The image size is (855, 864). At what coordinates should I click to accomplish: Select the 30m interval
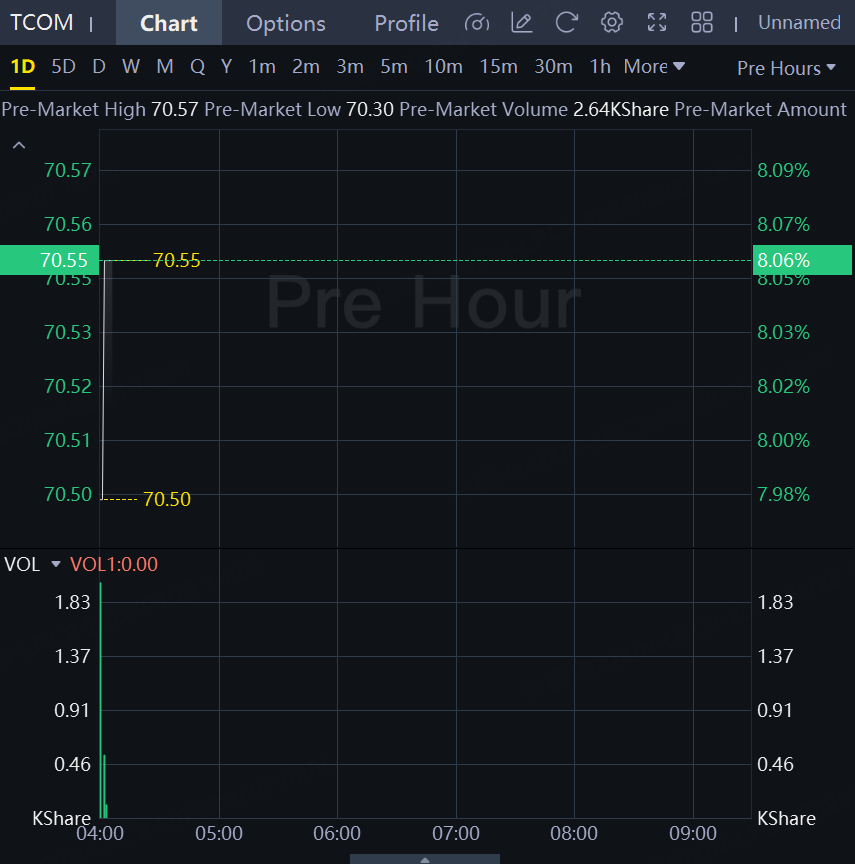point(554,67)
